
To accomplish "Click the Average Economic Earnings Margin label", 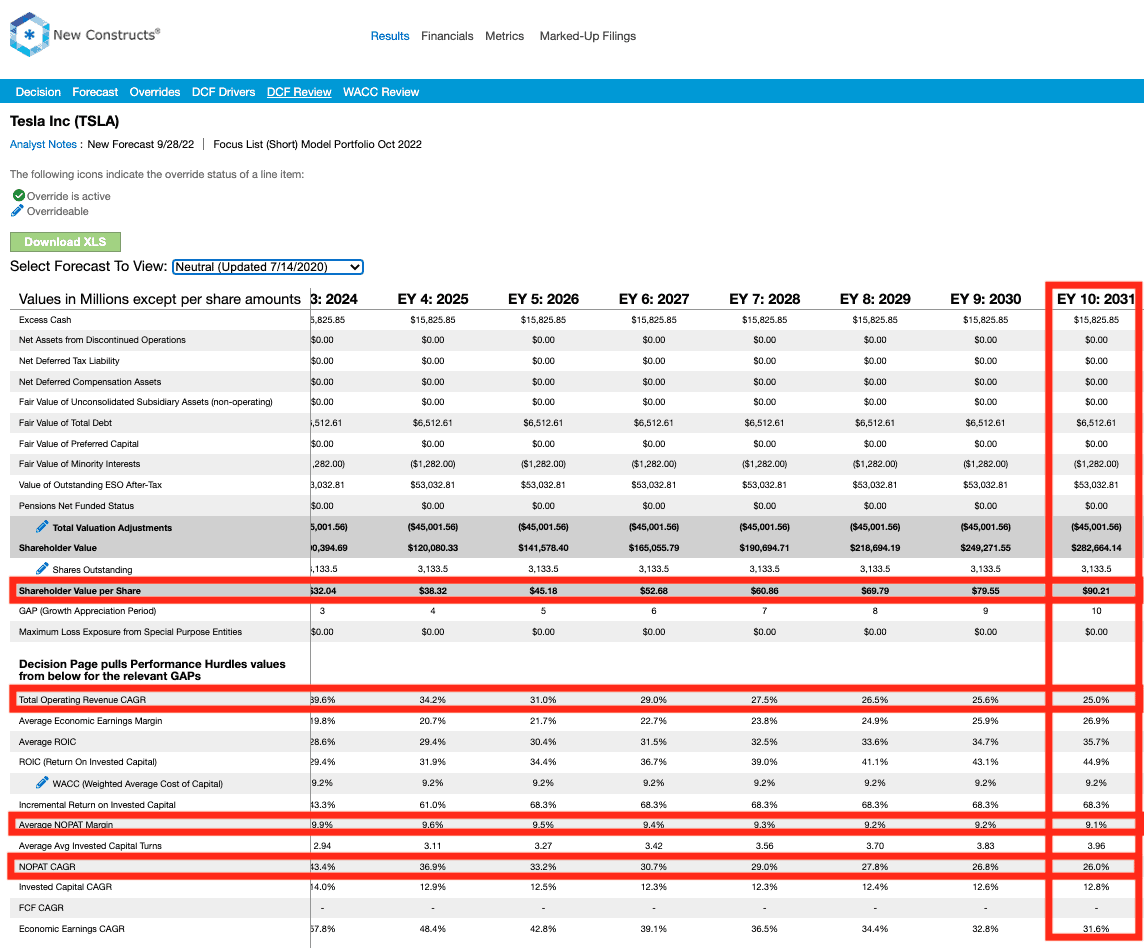I will (90, 721).
